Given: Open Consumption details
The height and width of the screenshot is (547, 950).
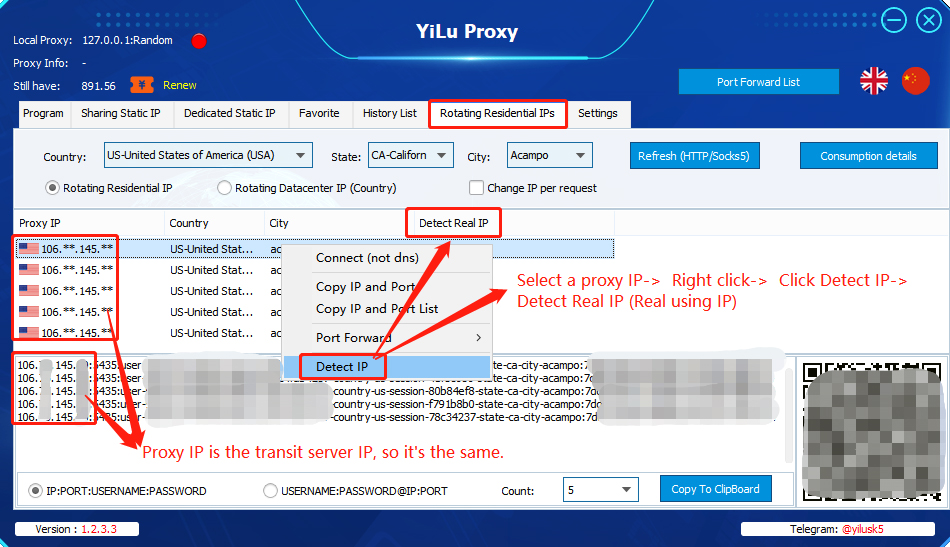Looking at the screenshot, I should (x=868, y=156).
